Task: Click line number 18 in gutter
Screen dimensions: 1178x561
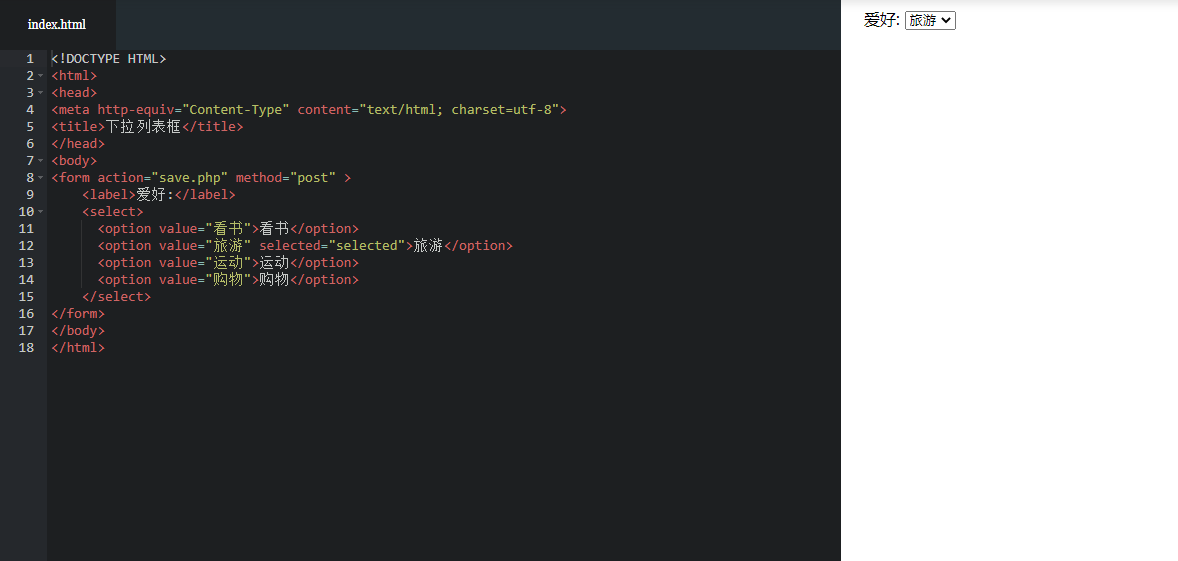Action: (26, 348)
